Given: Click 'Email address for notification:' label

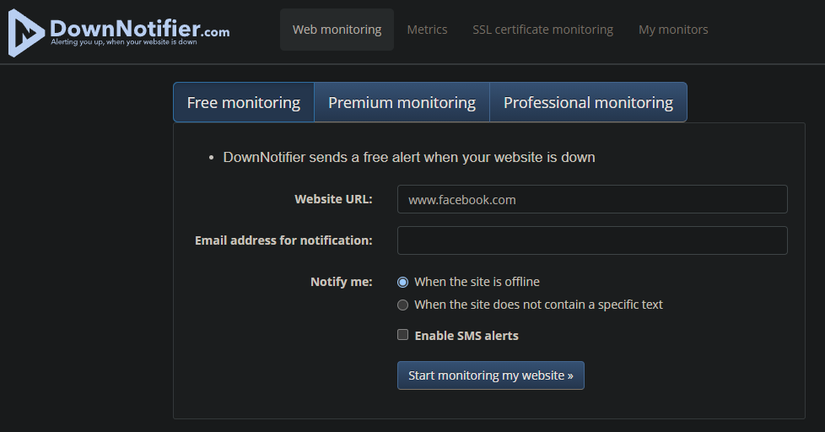Looking at the screenshot, I should pyautogui.click(x=283, y=240).
